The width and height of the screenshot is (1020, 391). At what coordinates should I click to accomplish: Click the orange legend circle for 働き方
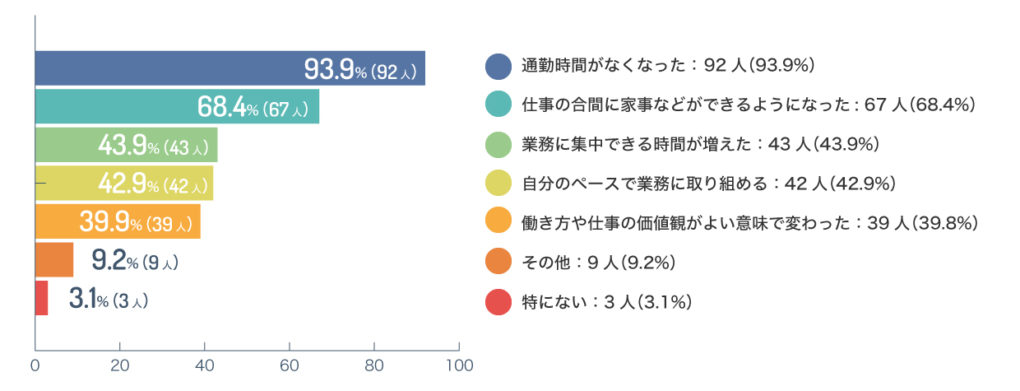tap(499, 223)
